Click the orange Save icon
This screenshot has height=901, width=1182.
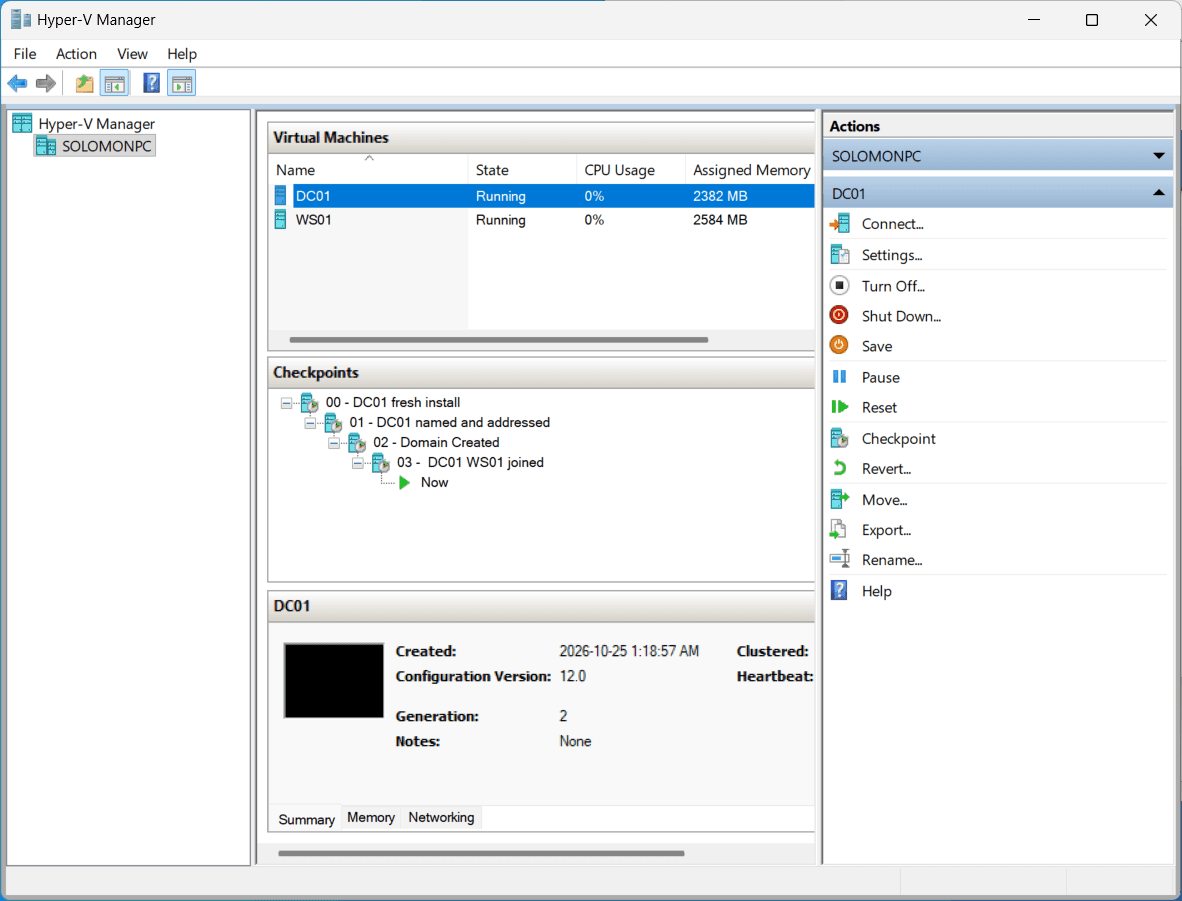(x=839, y=346)
